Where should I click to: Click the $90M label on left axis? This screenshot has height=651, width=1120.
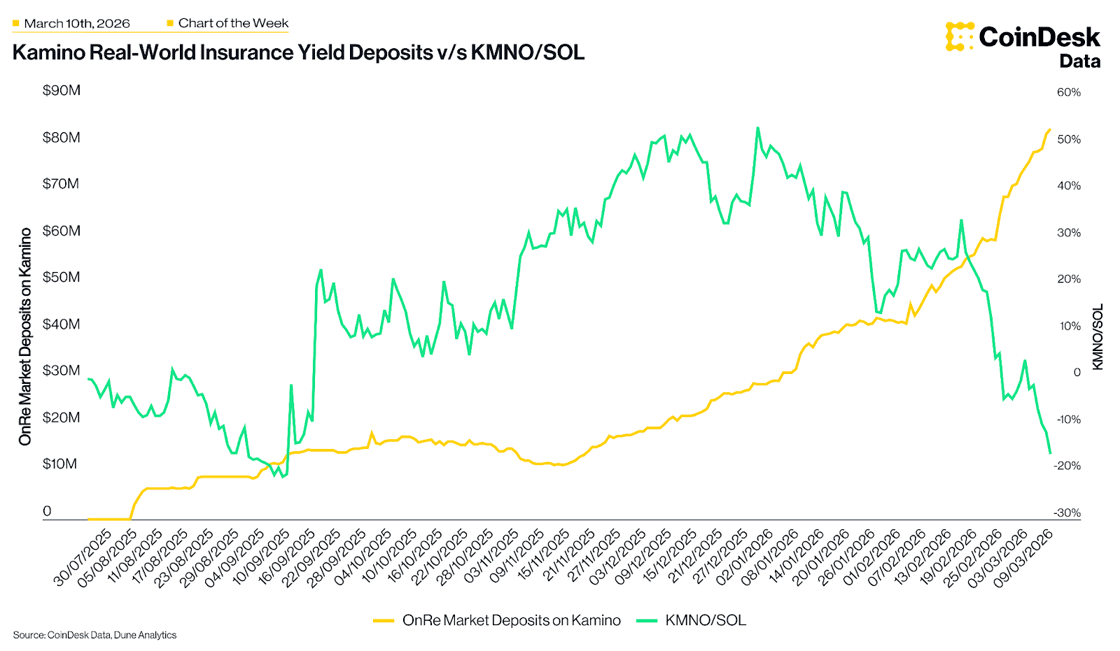pyautogui.click(x=61, y=91)
